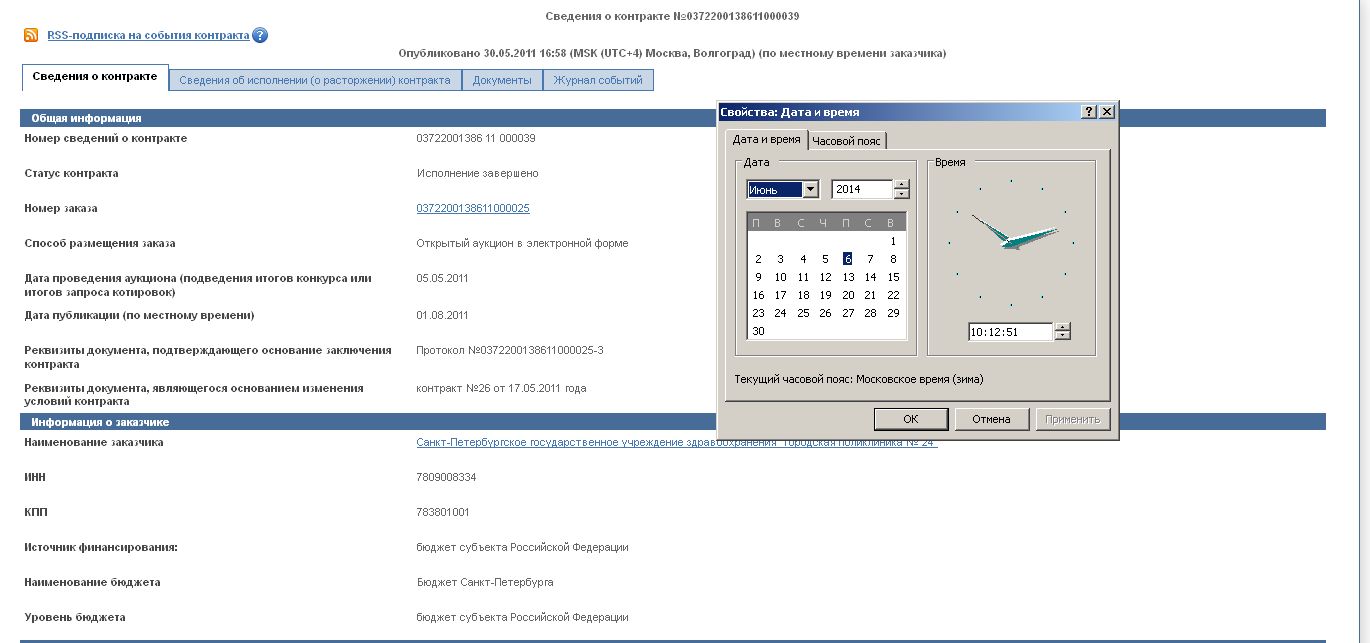The image size is (1370, 643).
Task: Open the customer link Санкт-Петербургское государственное учреждение
Action: pyautogui.click(x=677, y=442)
